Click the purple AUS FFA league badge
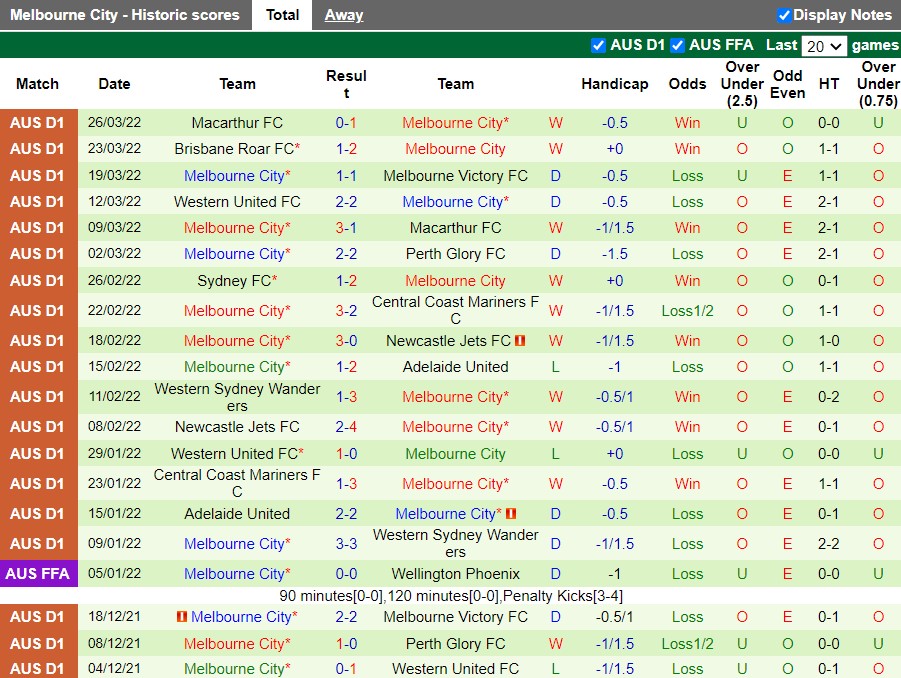Image resolution: width=901 pixels, height=678 pixels. point(38,573)
